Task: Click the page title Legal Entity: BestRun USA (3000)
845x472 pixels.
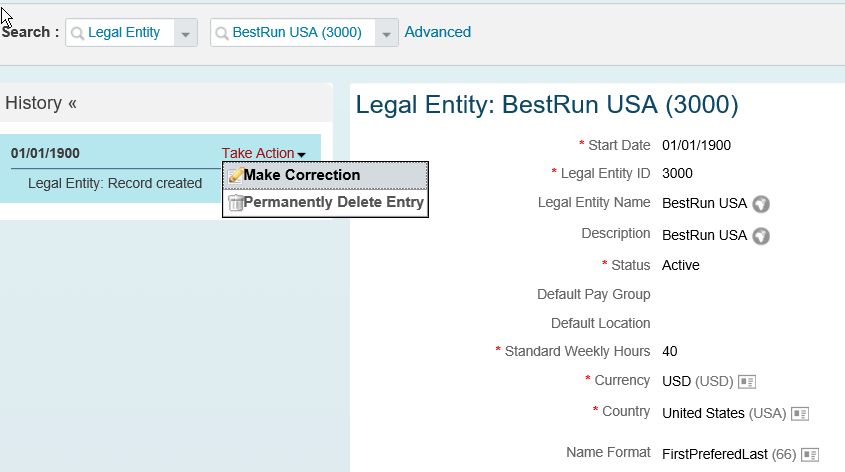Action: pos(547,105)
